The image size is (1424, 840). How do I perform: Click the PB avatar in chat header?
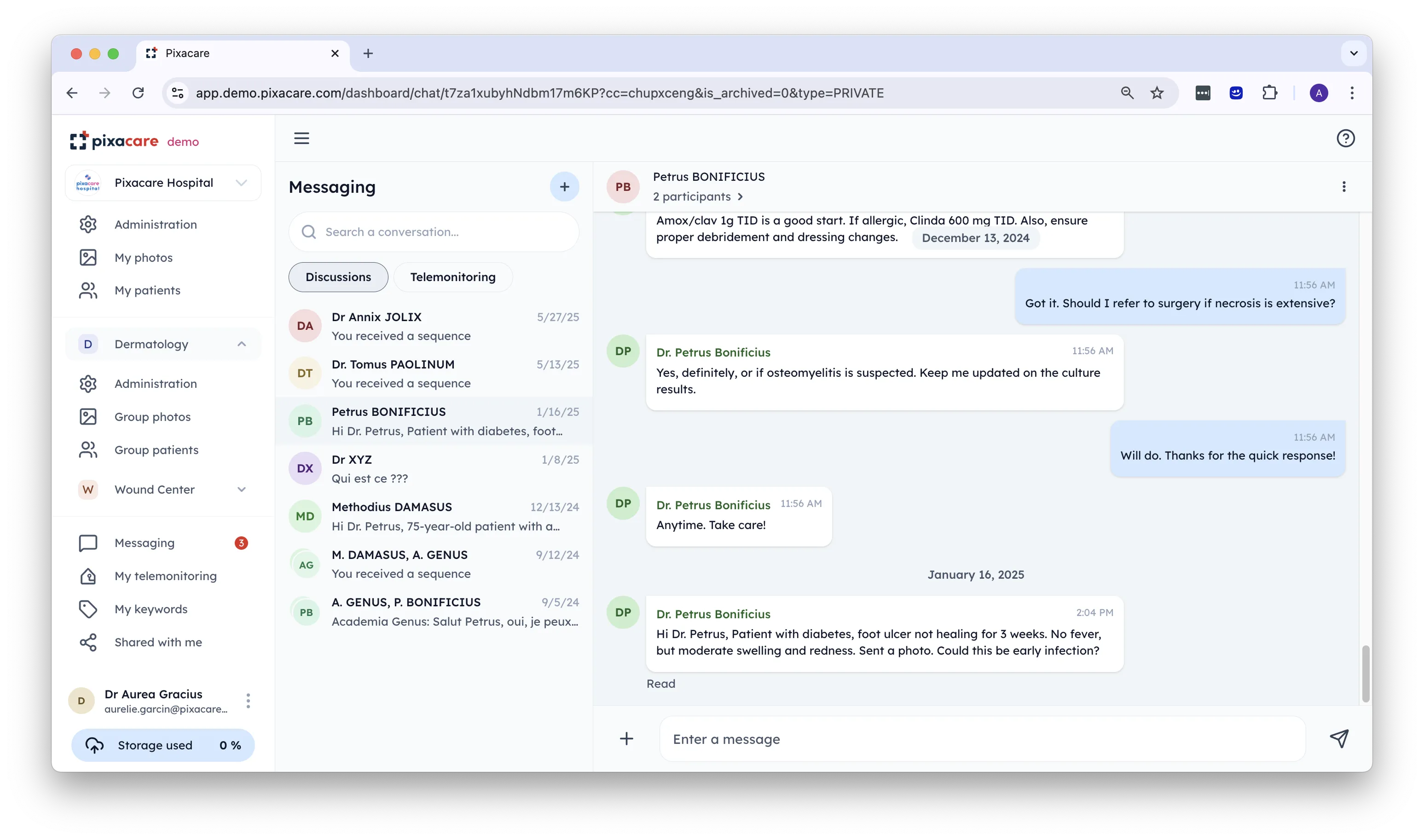(x=623, y=187)
